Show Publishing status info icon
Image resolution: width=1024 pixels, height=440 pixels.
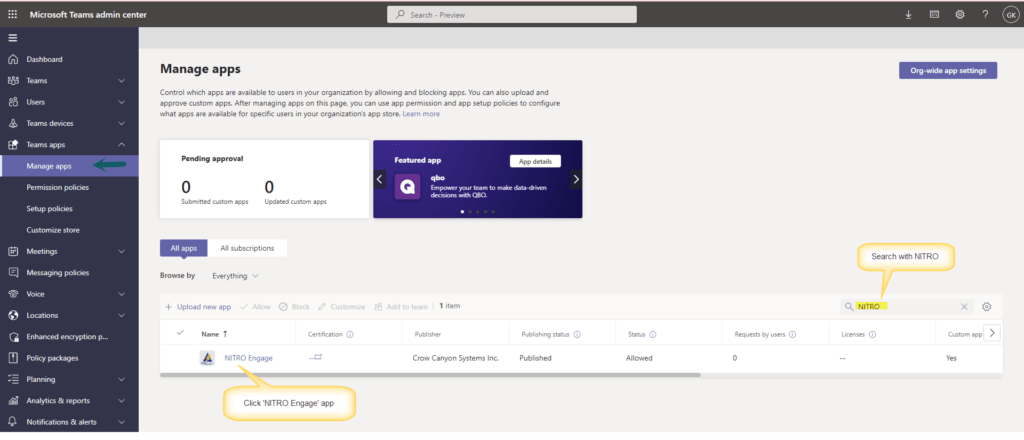coord(577,334)
